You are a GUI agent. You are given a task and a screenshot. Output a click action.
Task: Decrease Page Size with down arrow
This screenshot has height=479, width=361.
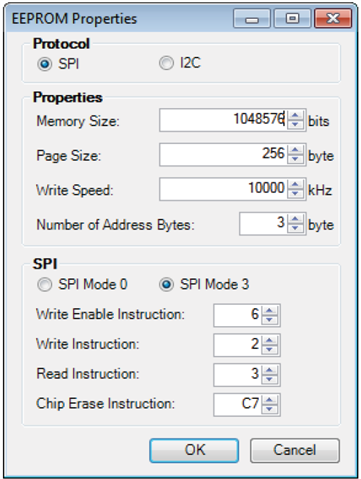(295, 159)
